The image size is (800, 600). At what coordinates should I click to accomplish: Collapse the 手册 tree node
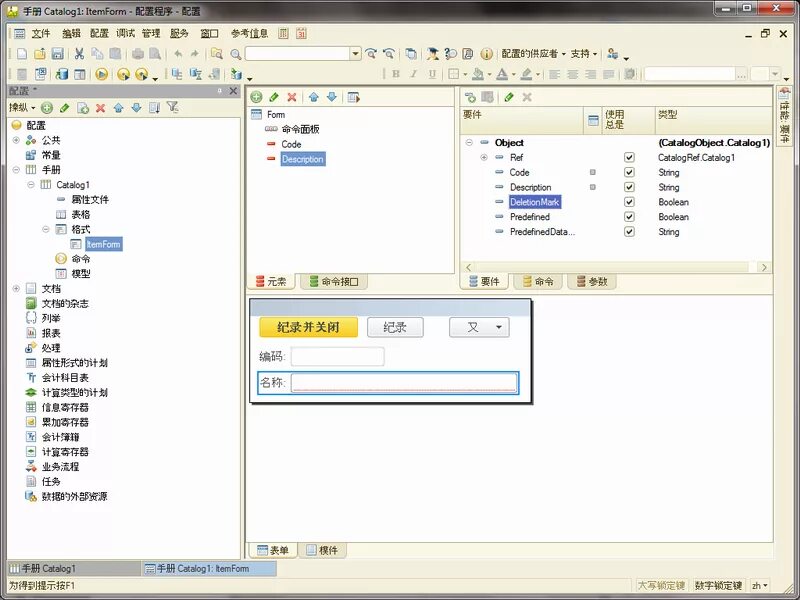[16, 169]
